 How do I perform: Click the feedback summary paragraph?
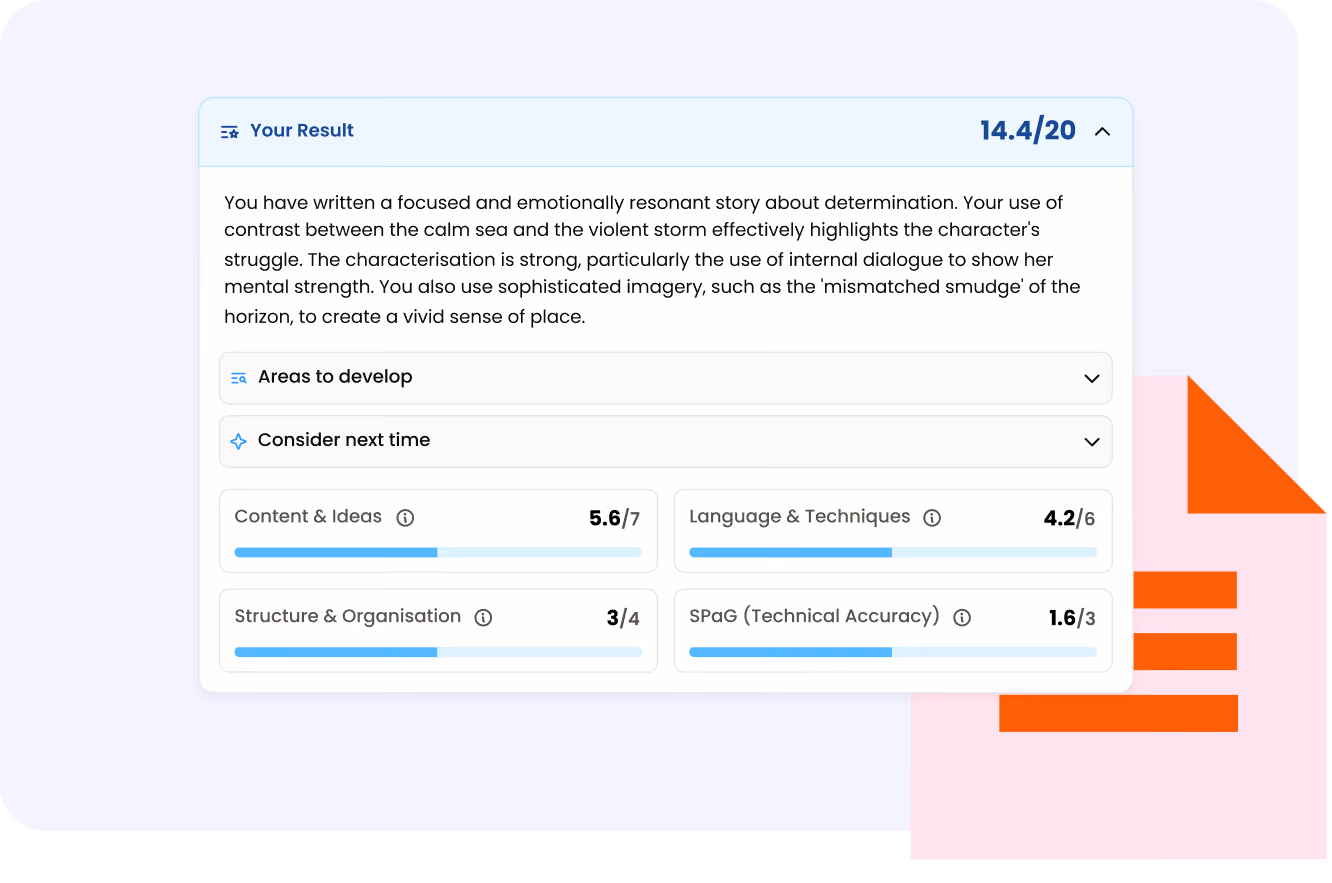click(x=653, y=260)
